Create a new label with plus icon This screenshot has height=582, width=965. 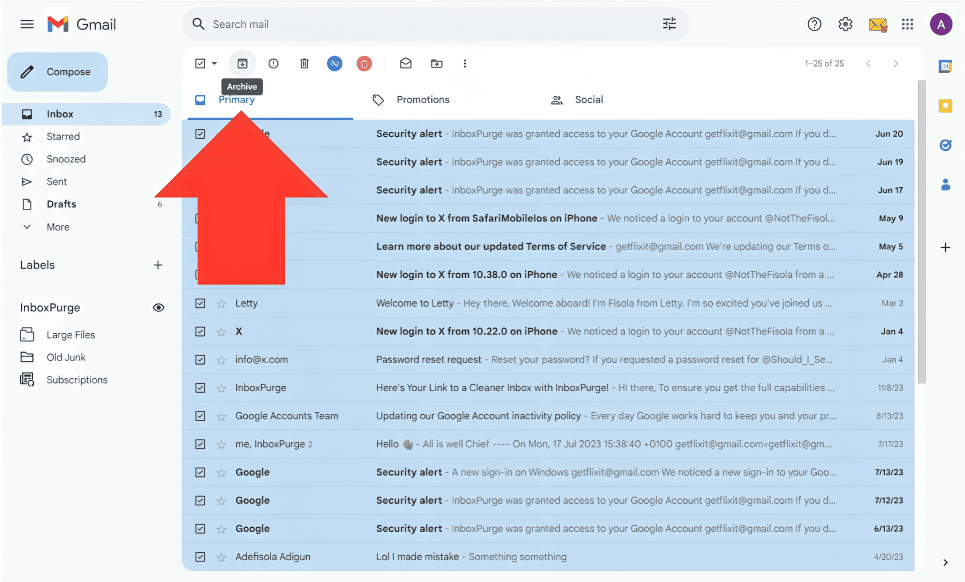(x=158, y=265)
